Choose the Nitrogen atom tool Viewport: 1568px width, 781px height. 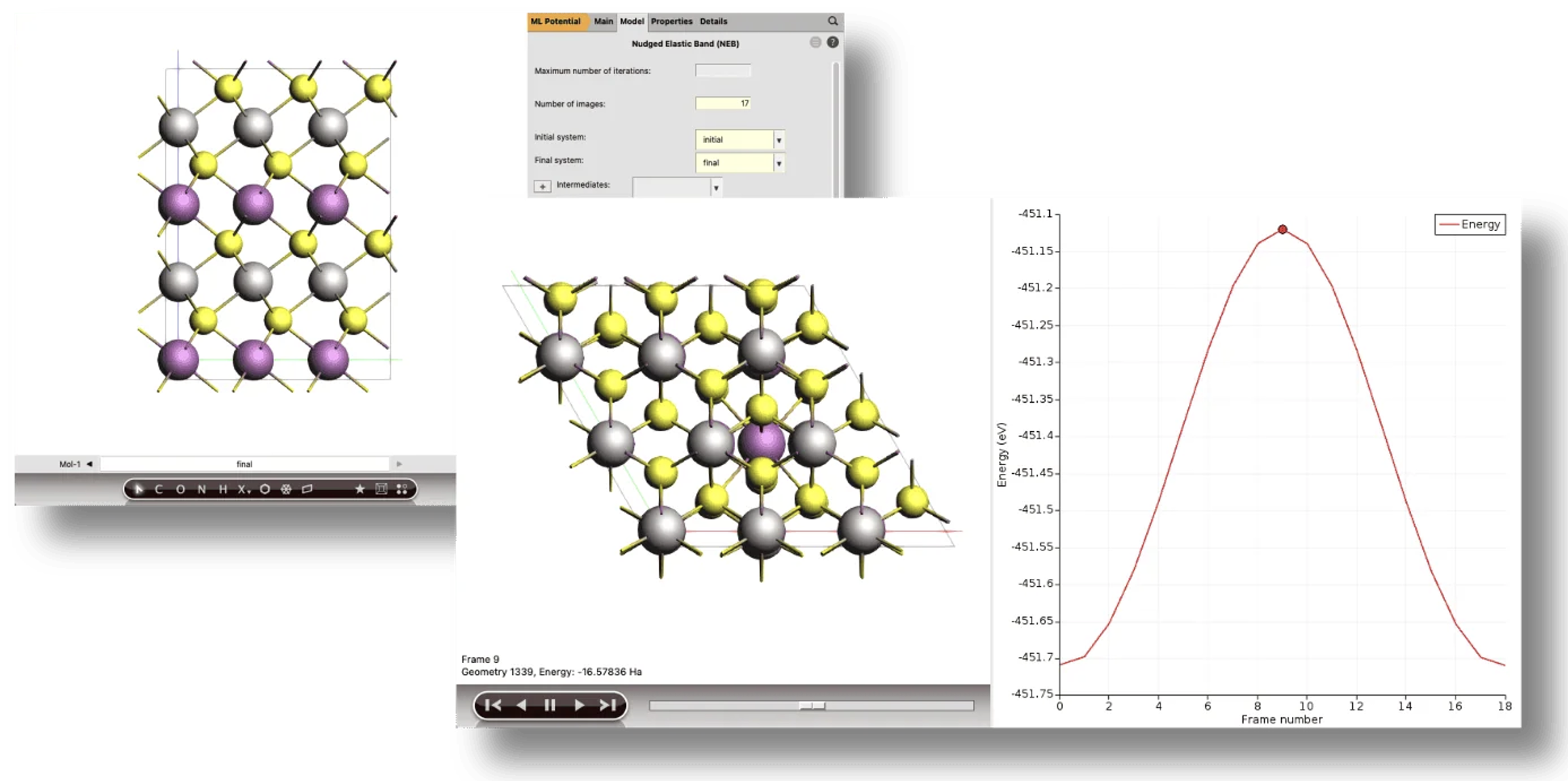coord(201,489)
